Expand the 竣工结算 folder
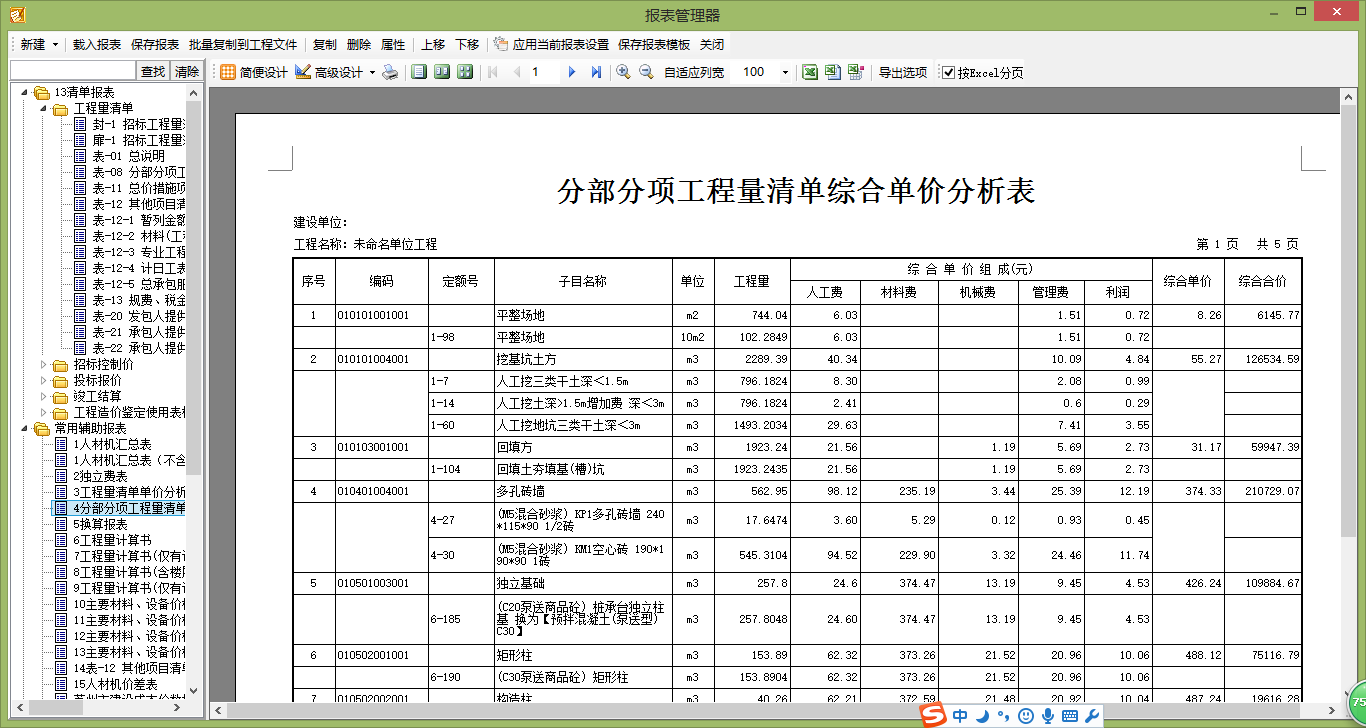 (43, 396)
